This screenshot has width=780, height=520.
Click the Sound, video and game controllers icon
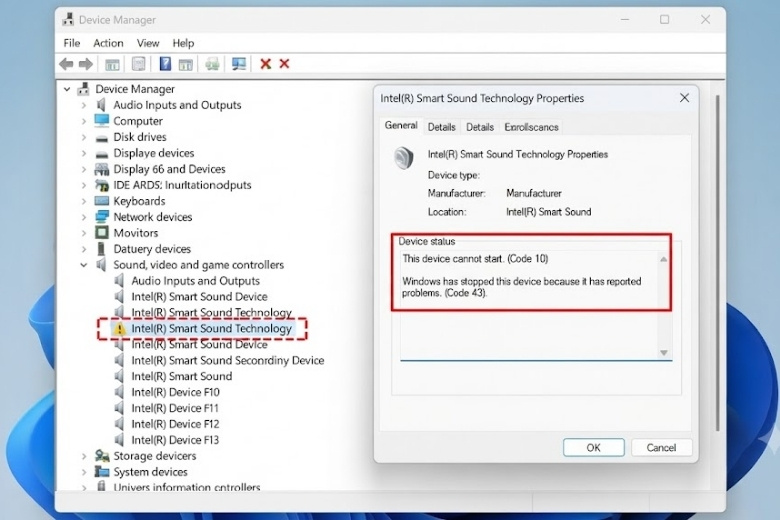tap(101, 264)
